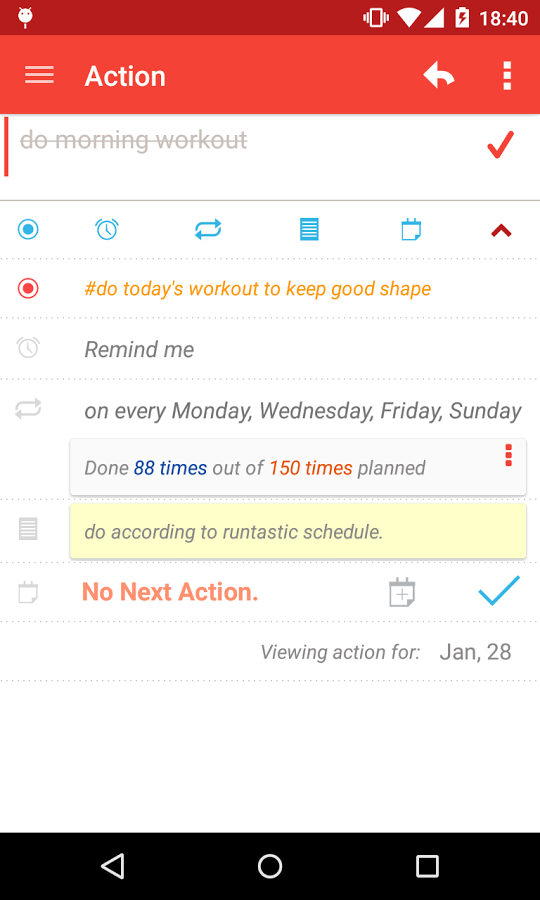Set a reminder via 'Remind me'
The image size is (540, 900).
click(139, 349)
